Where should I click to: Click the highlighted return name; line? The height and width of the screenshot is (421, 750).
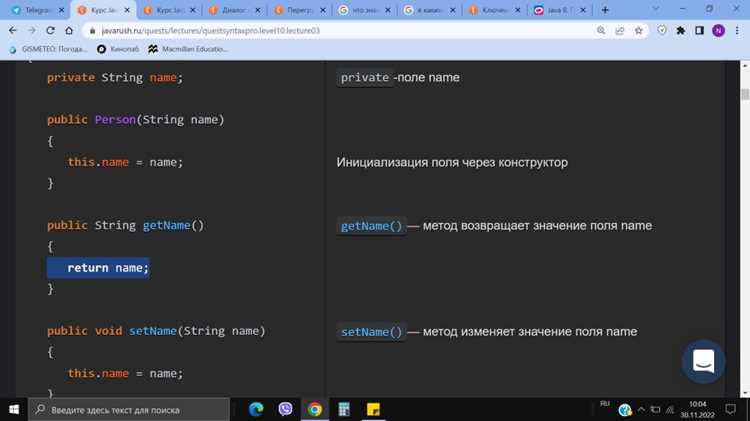click(98, 268)
